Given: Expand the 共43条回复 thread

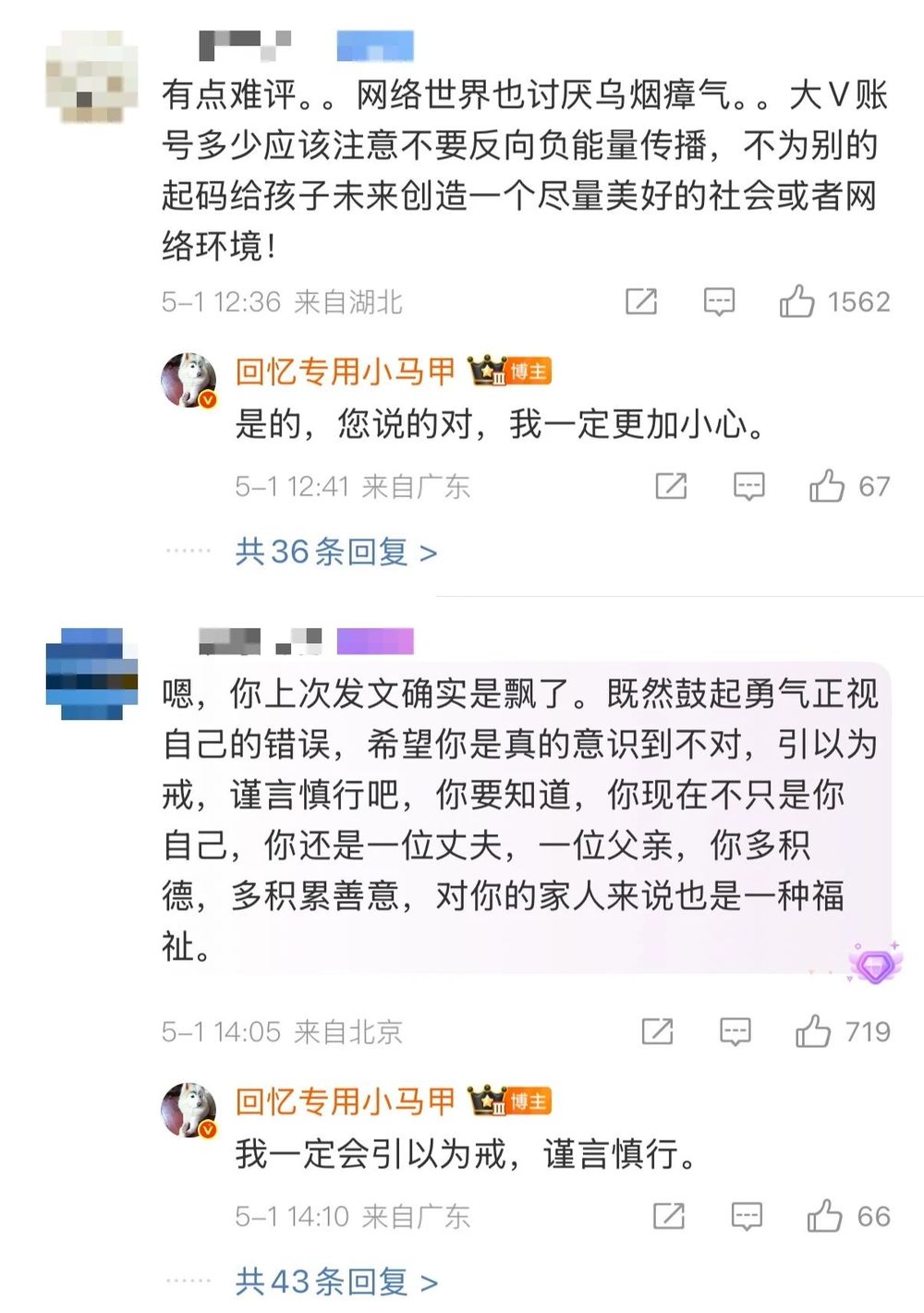Looking at the screenshot, I should pyautogui.click(x=335, y=1282).
